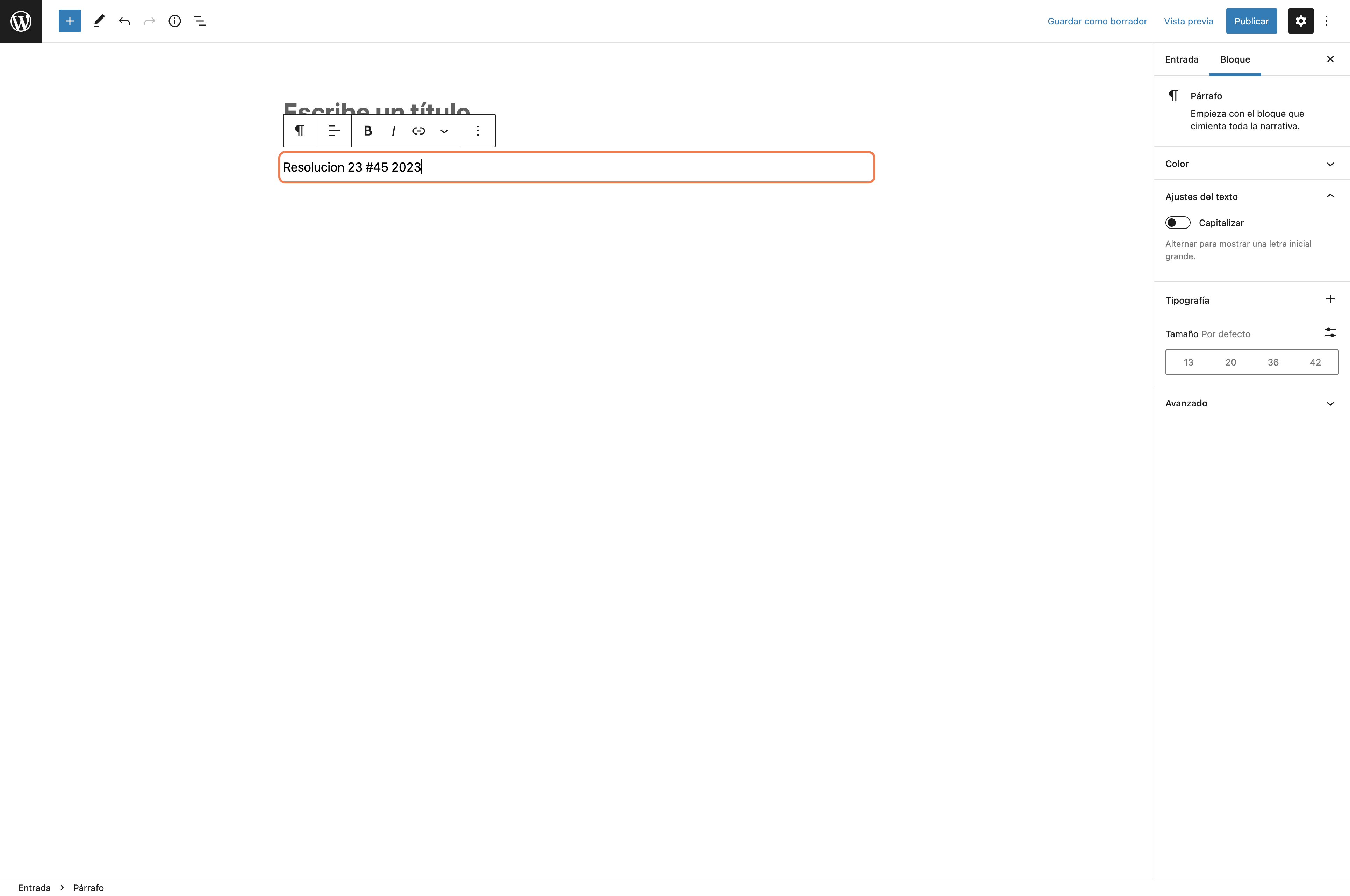Image resolution: width=1350 pixels, height=896 pixels.
Task: Enable the Capitalizar toggle switch
Action: point(1177,223)
